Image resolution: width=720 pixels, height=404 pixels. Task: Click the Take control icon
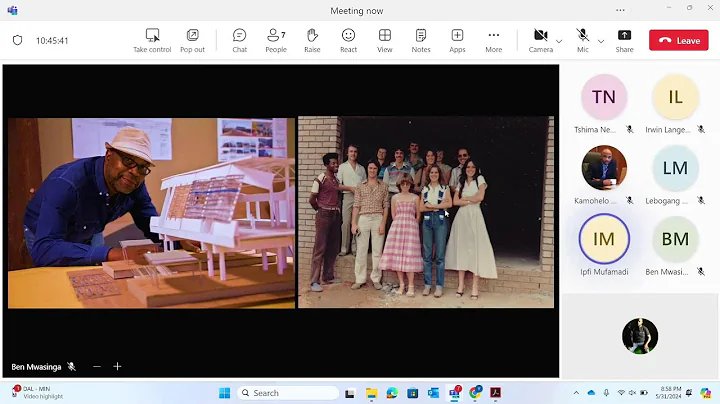(152, 36)
